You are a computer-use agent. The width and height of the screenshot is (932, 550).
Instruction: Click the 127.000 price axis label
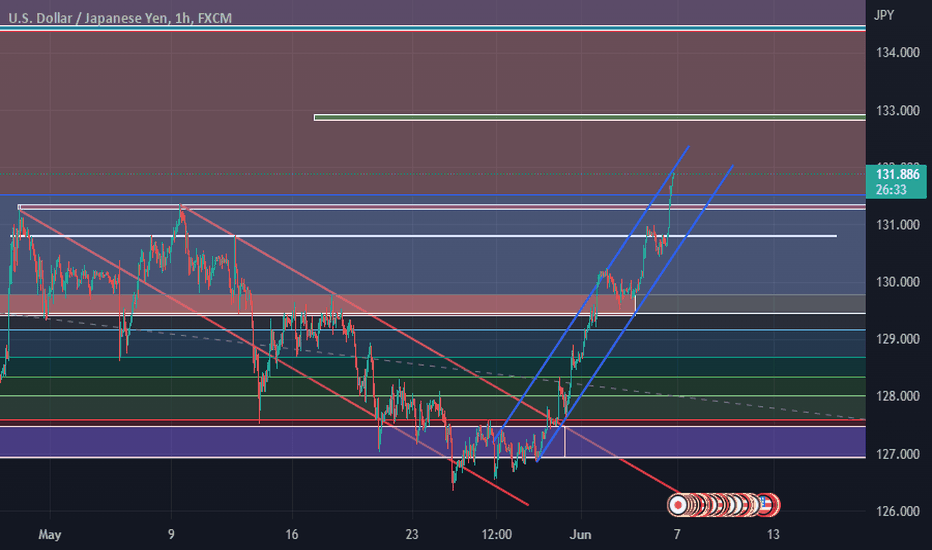coord(898,454)
